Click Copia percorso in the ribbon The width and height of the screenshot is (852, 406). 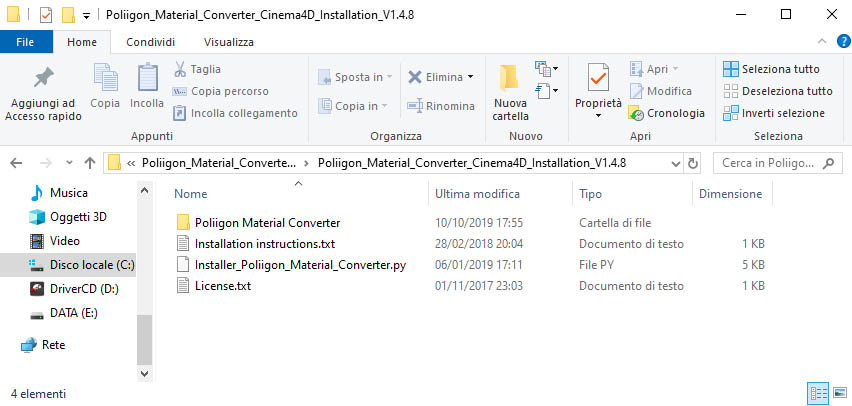(220, 91)
